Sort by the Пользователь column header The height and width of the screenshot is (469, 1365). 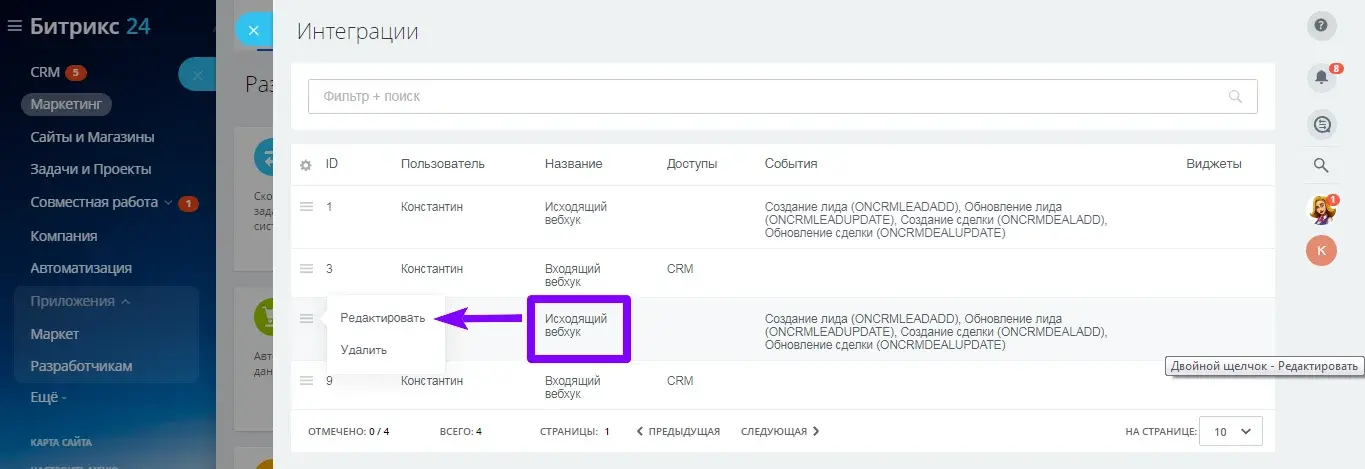point(443,164)
